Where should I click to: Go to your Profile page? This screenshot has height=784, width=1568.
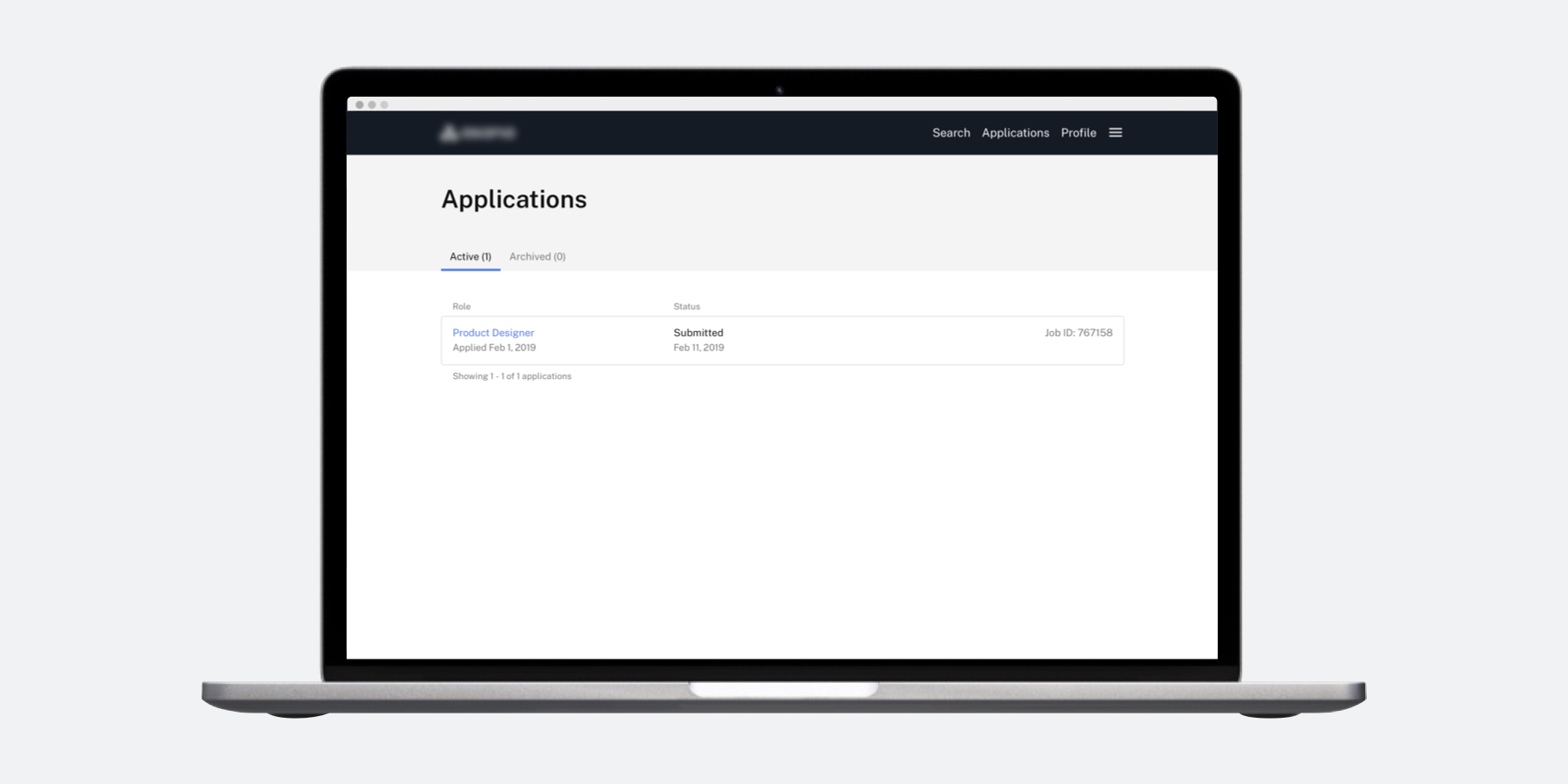click(x=1078, y=132)
